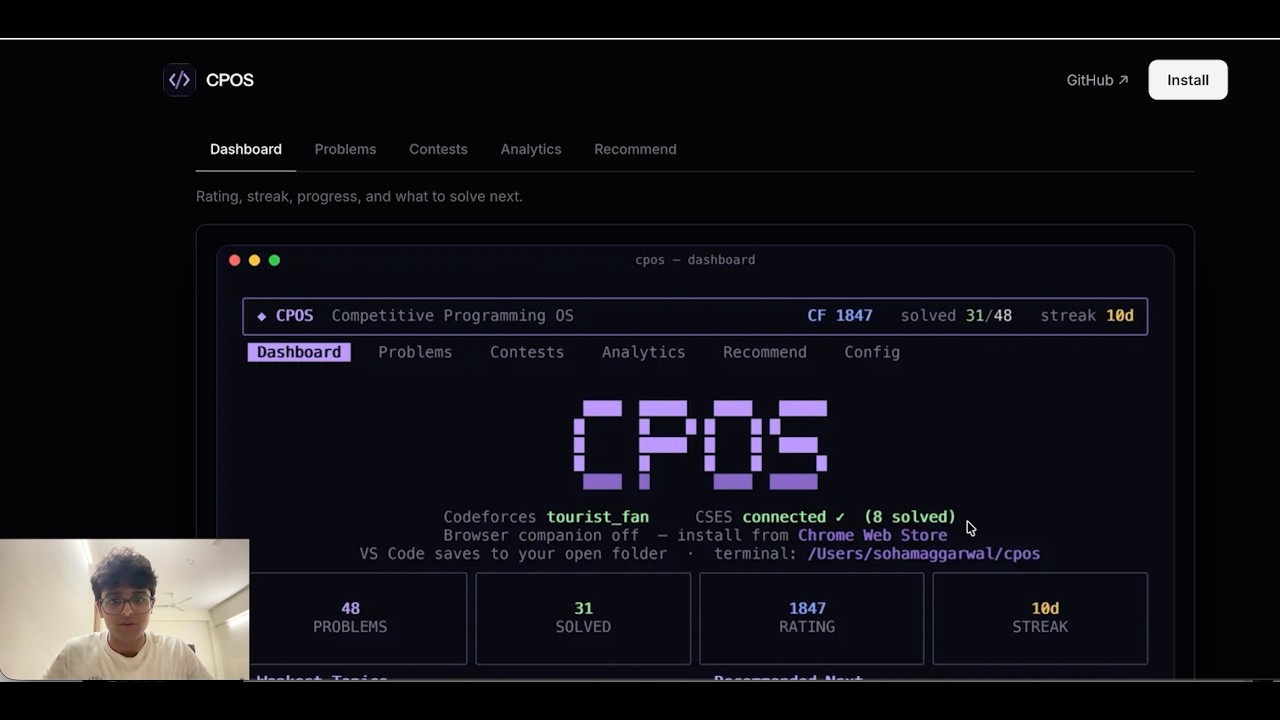This screenshot has height=720, width=1280.
Task: Click the /Users/sohamaggarwal/cpos terminal path
Action: click(x=924, y=553)
